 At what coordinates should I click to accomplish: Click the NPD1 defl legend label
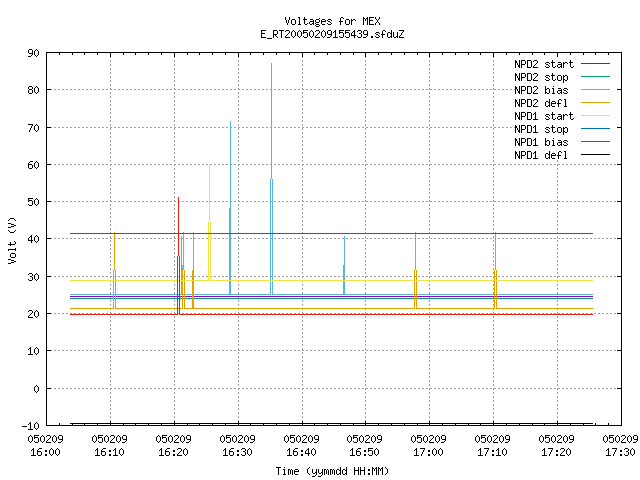coord(541,156)
